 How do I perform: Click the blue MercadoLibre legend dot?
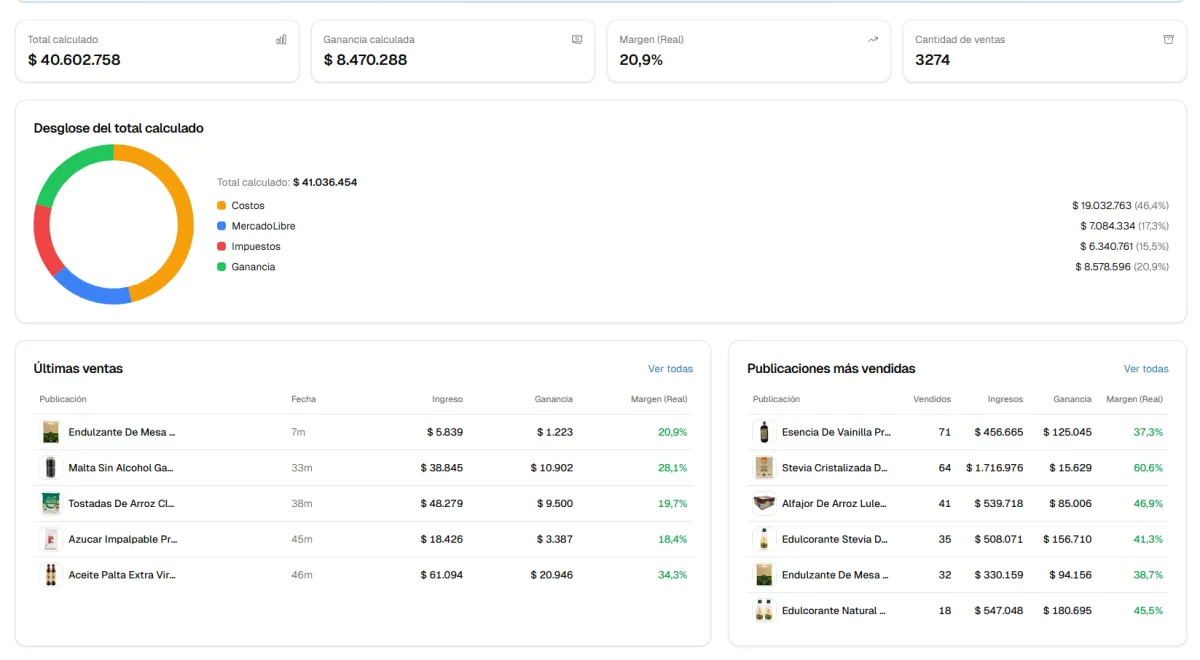pos(222,226)
